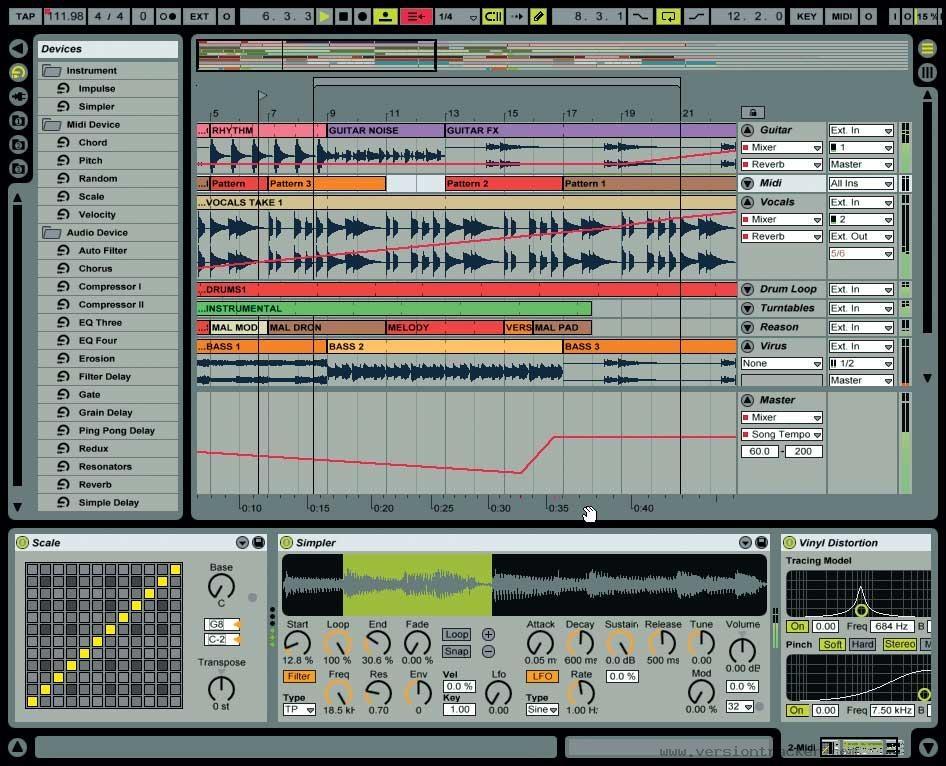
Task: Collapse the Guitar track unfold arrow
Action: click(747, 130)
